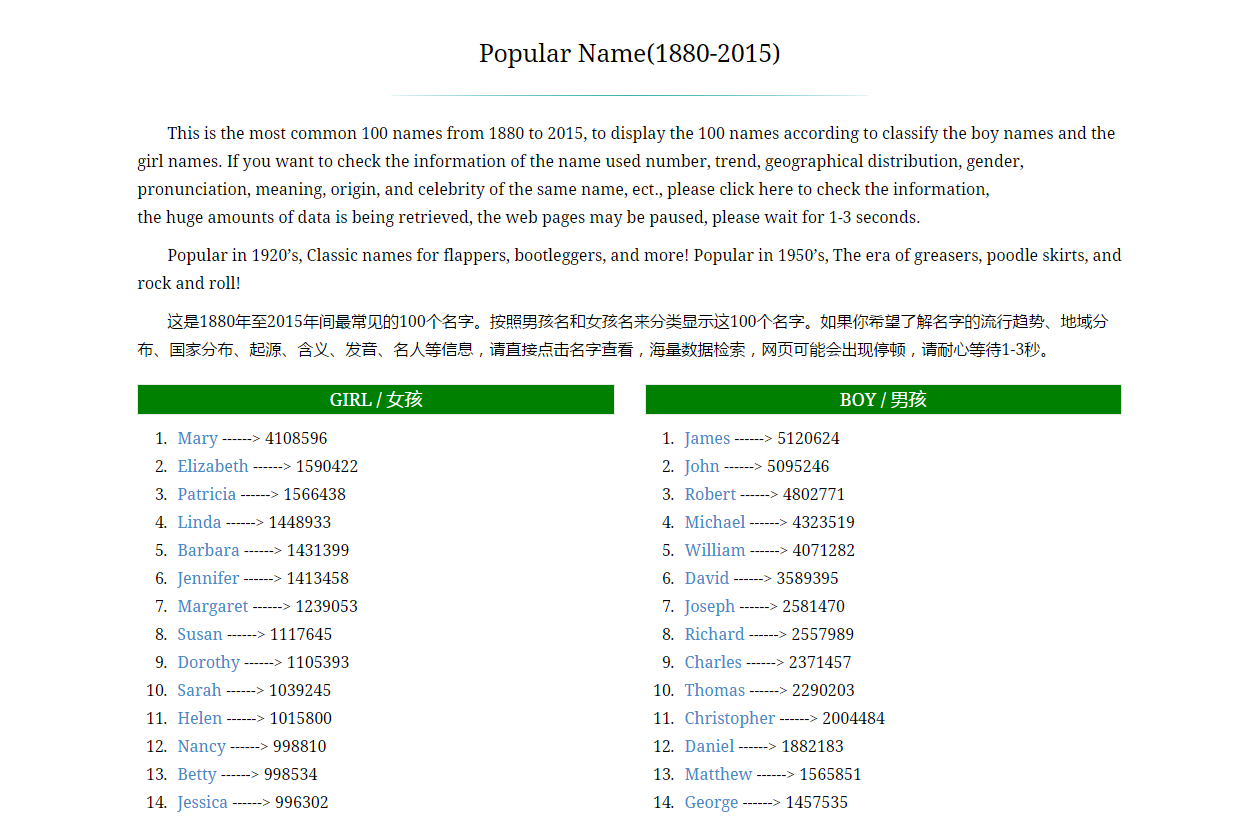
Task: Click George in the boy list
Action: pyautogui.click(x=711, y=802)
